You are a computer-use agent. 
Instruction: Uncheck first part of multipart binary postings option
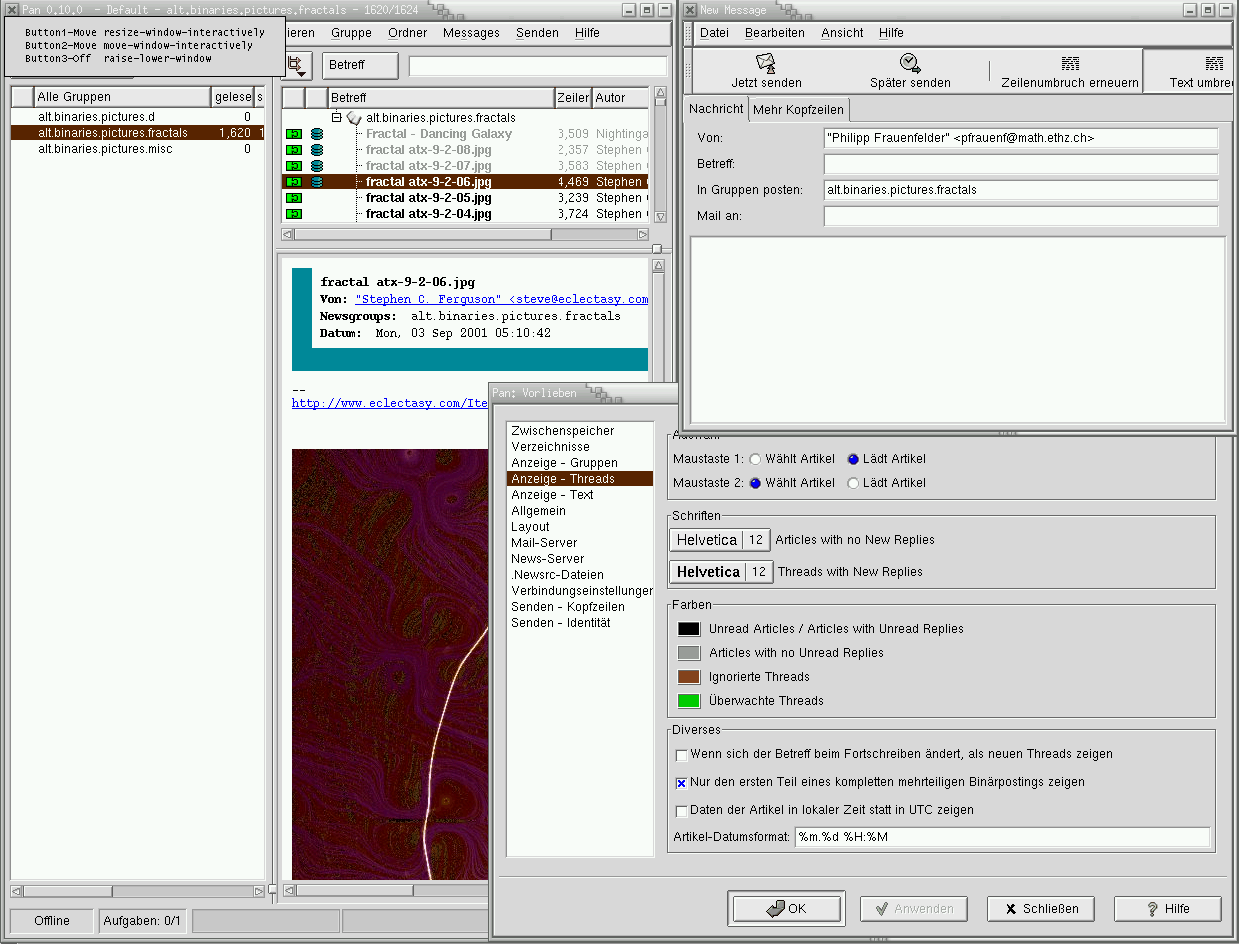point(682,783)
